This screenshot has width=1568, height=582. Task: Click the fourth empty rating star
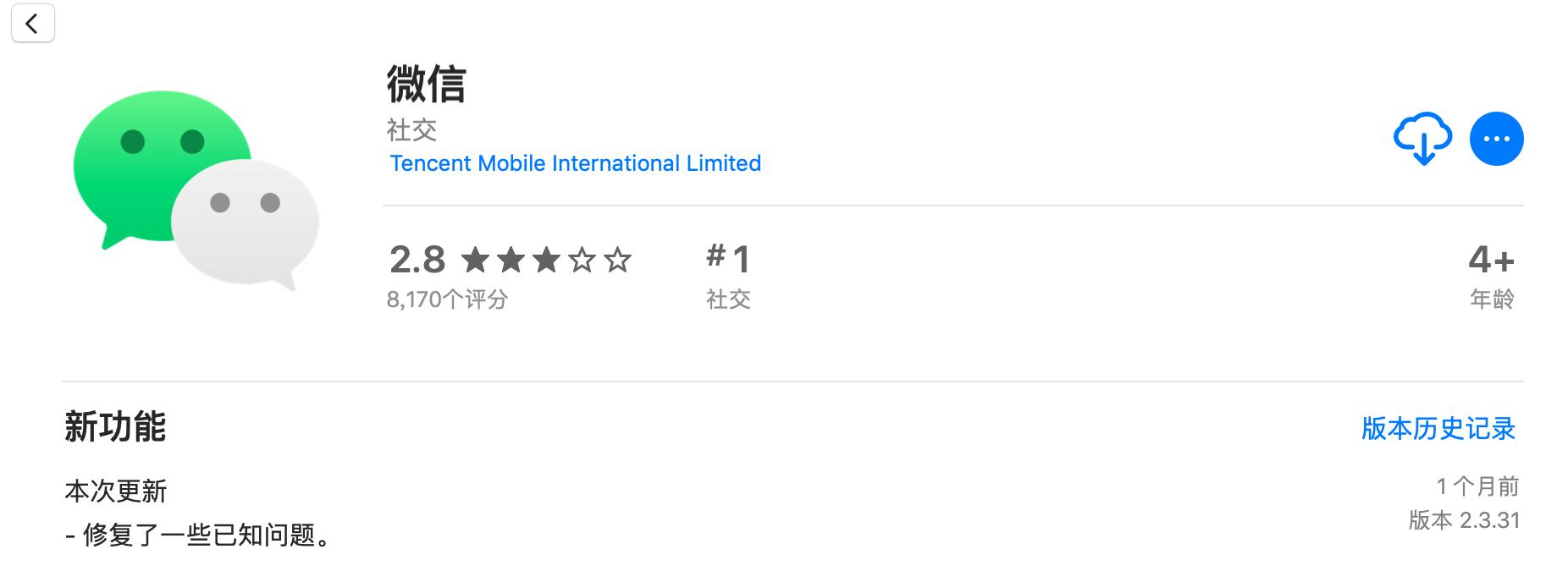(x=582, y=260)
